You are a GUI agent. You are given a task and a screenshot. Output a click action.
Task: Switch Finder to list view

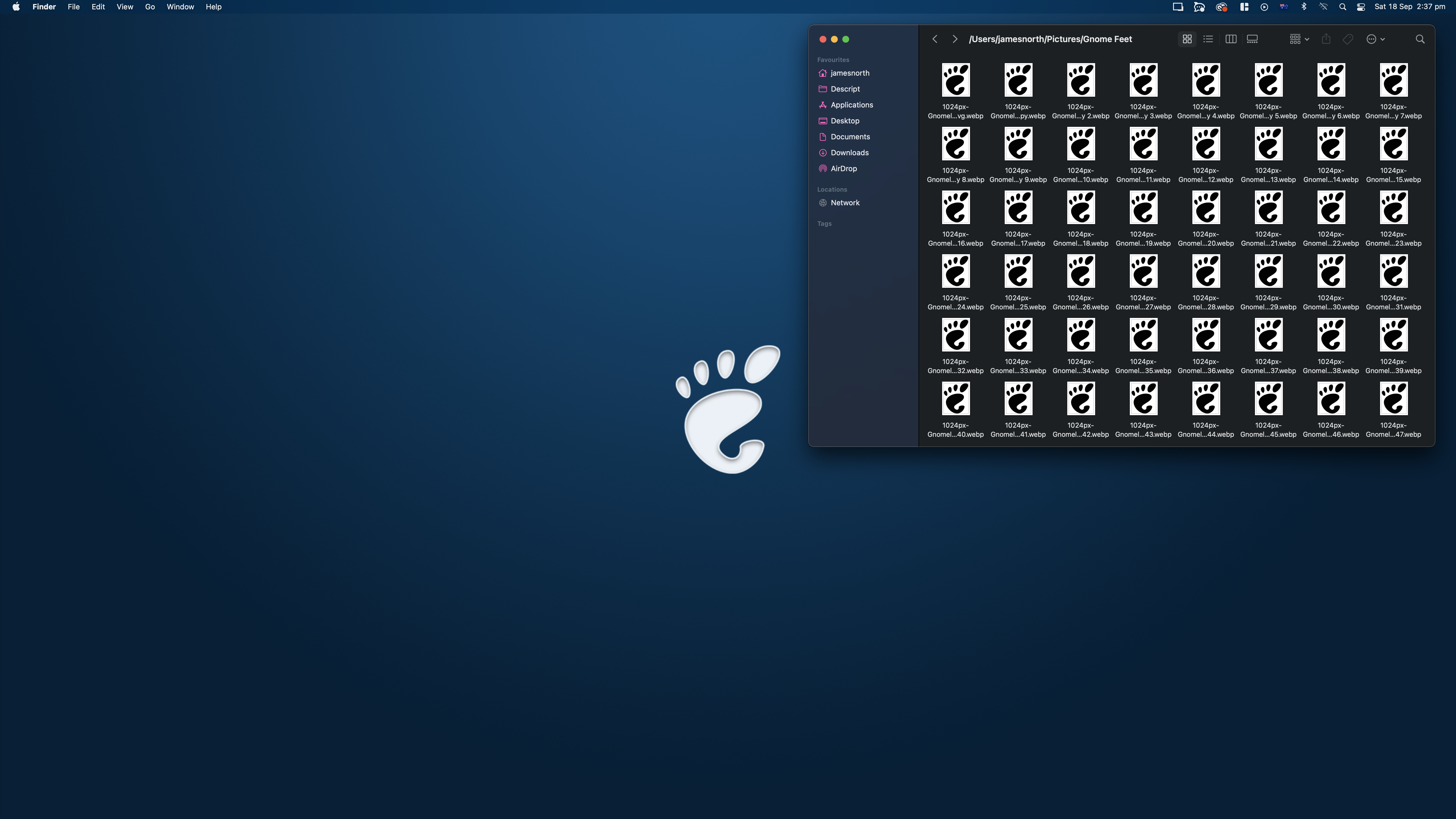[1208, 39]
